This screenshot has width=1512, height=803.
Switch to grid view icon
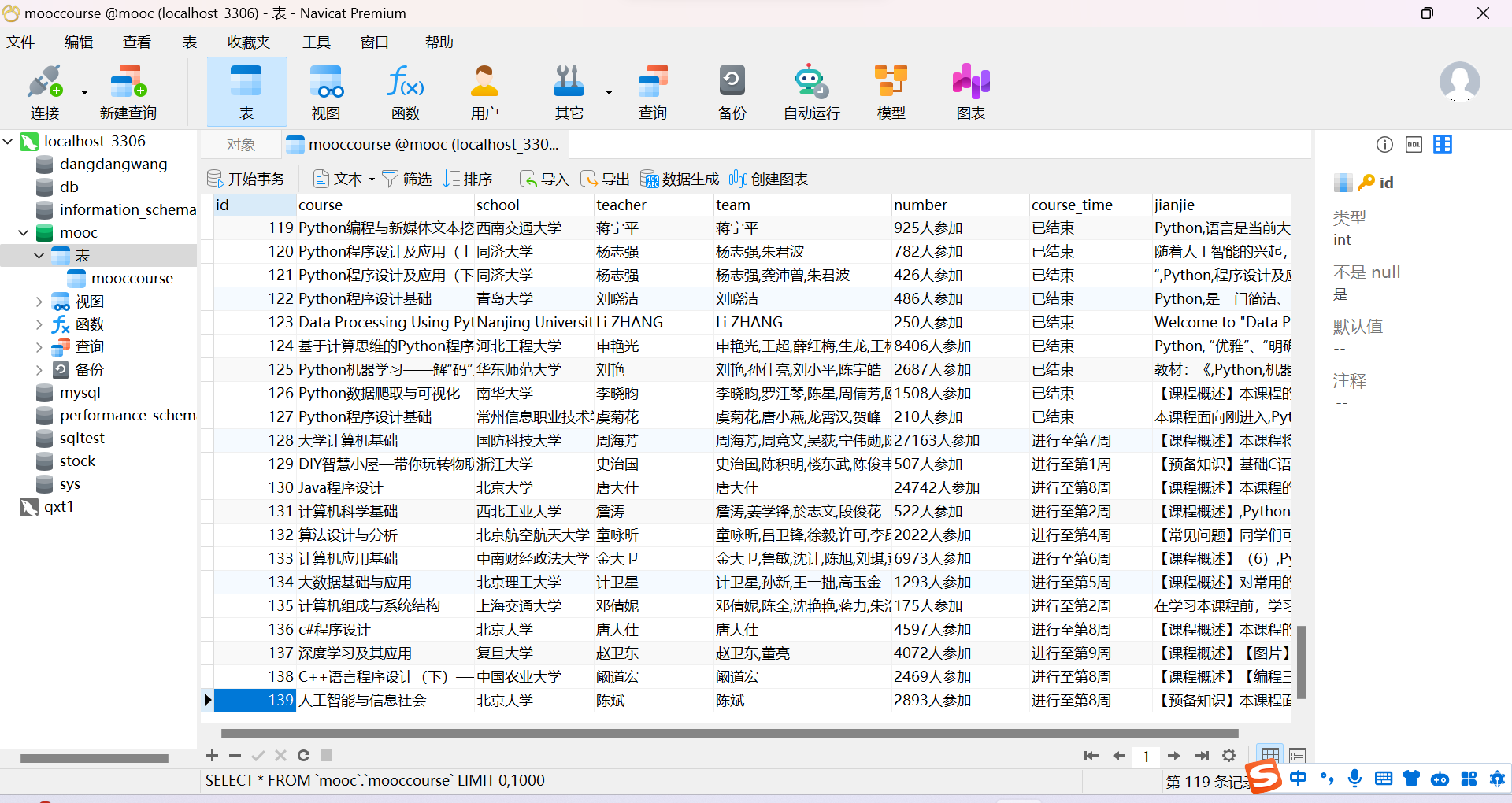click(x=1270, y=756)
